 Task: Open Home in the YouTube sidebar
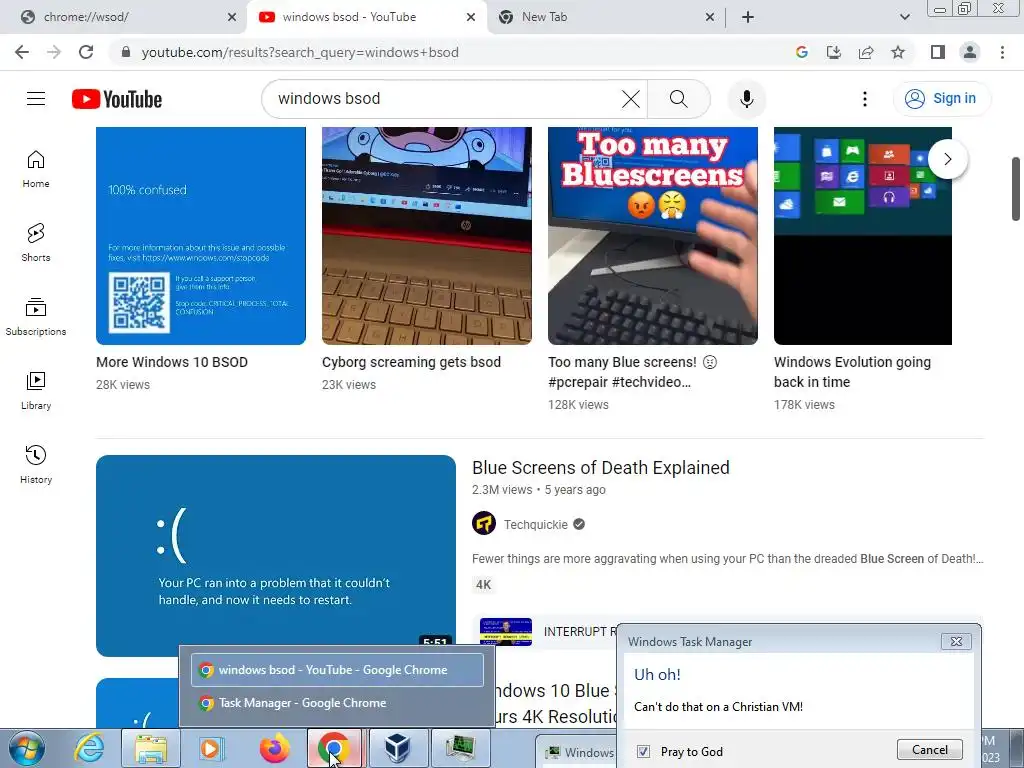click(36, 169)
